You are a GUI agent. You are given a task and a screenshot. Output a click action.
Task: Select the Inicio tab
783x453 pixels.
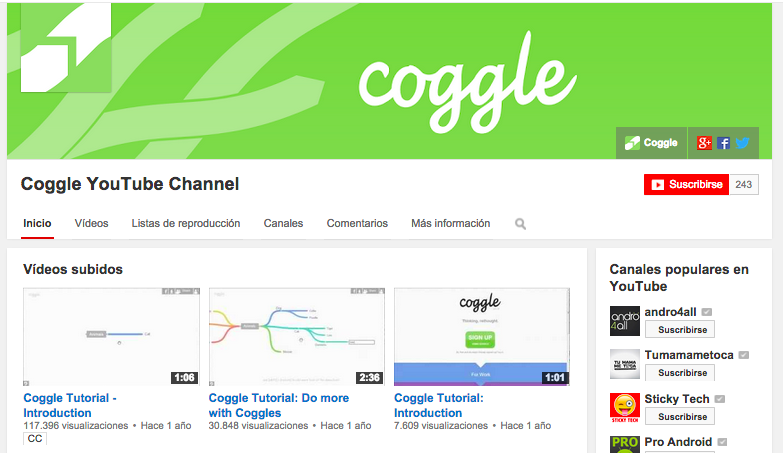point(37,223)
